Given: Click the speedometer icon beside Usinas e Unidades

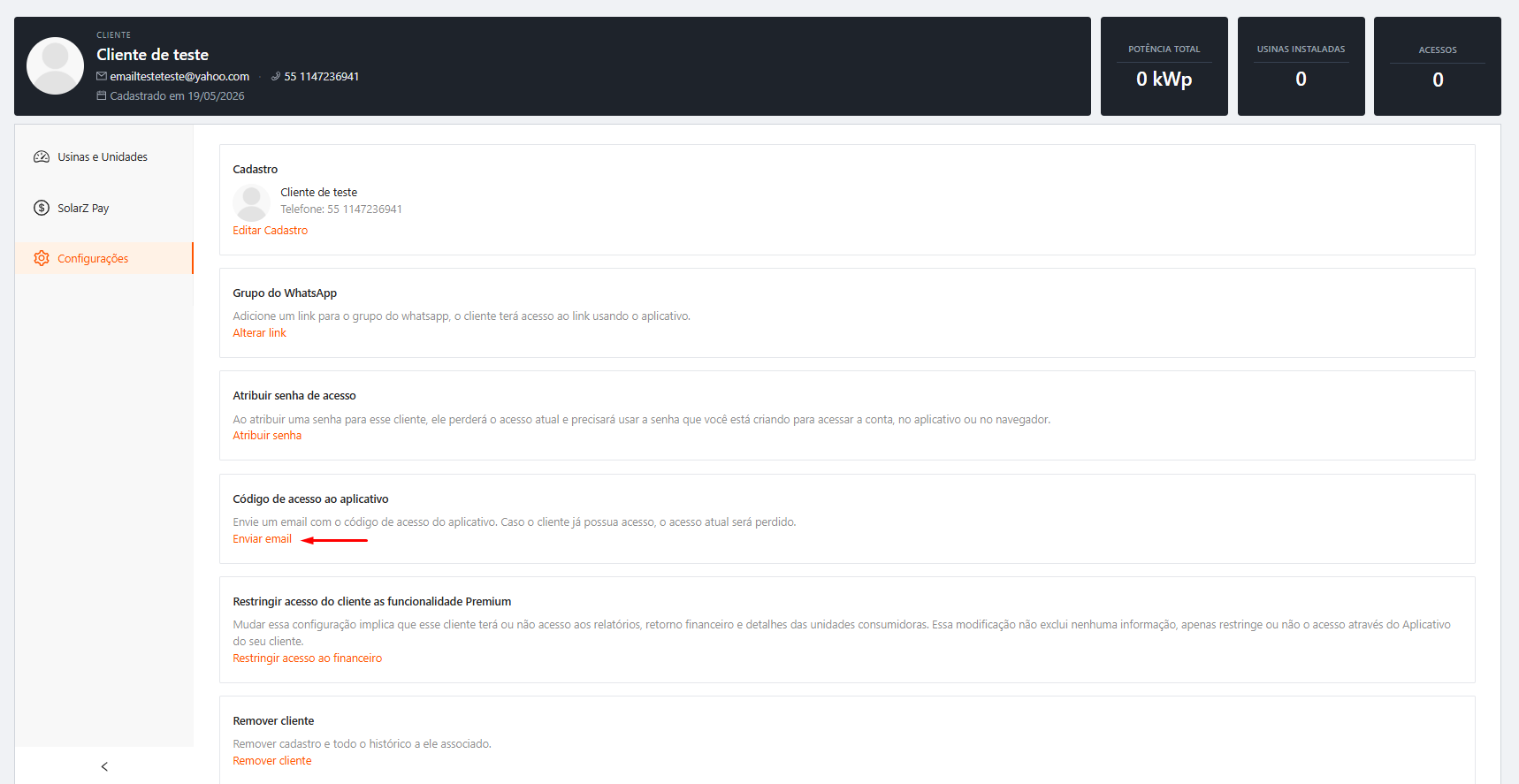Looking at the screenshot, I should coord(42,157).
